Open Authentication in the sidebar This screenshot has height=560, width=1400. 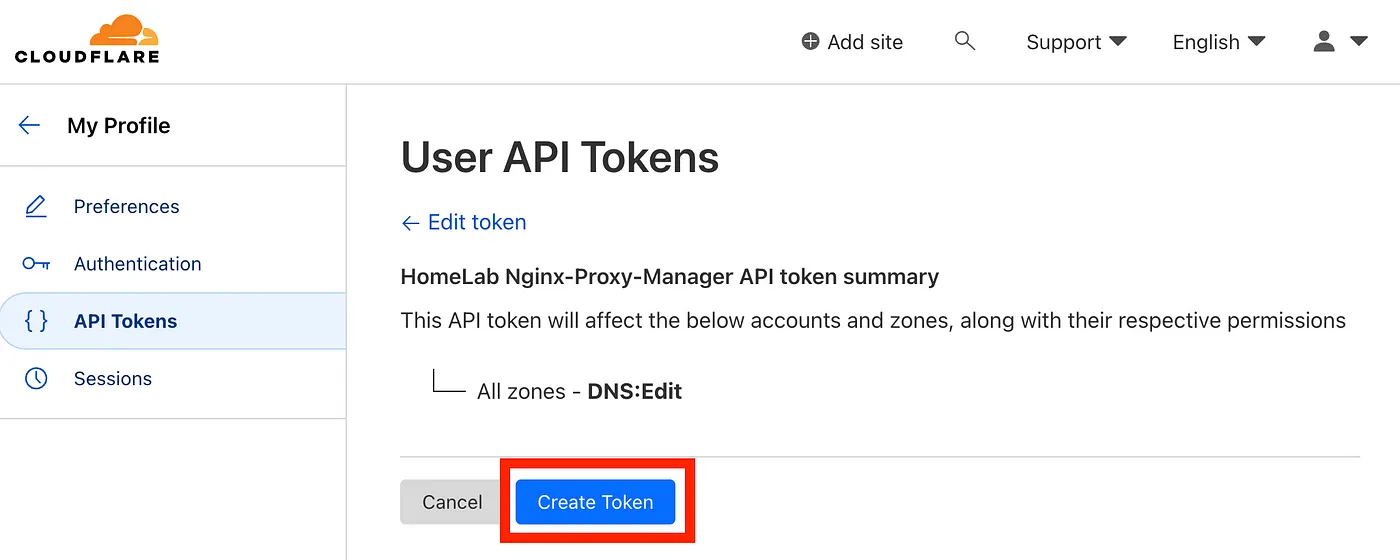point(137,264)
